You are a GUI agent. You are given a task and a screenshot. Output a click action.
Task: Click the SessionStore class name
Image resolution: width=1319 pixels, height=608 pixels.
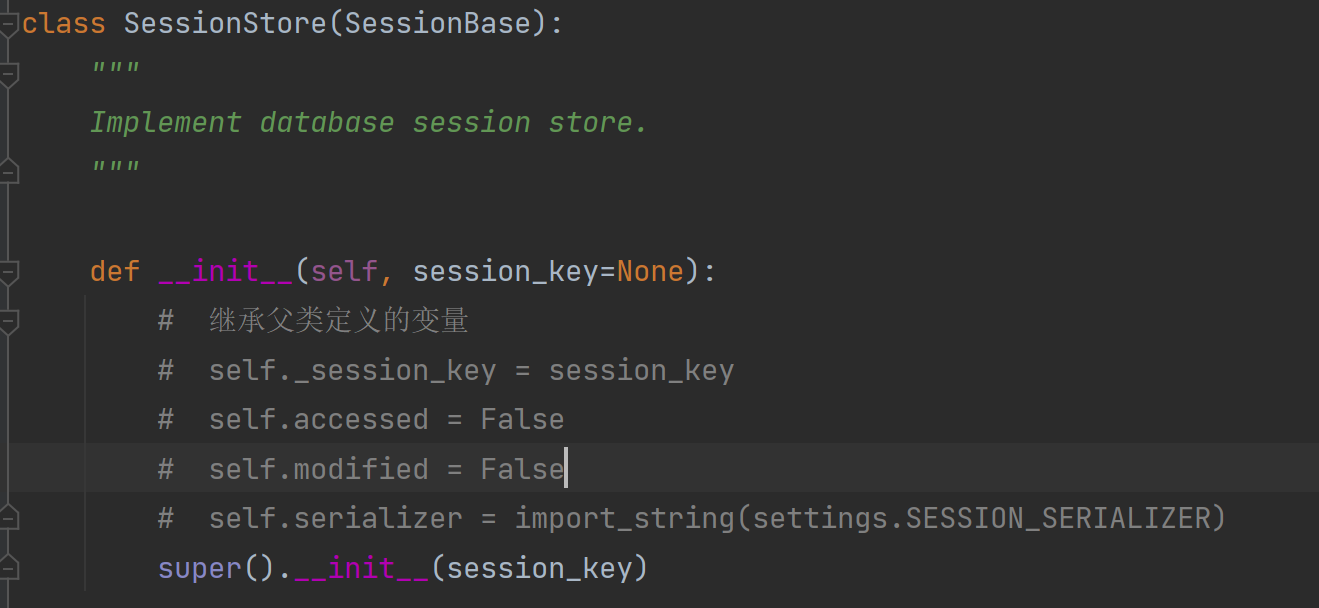[x=225, y=23]
